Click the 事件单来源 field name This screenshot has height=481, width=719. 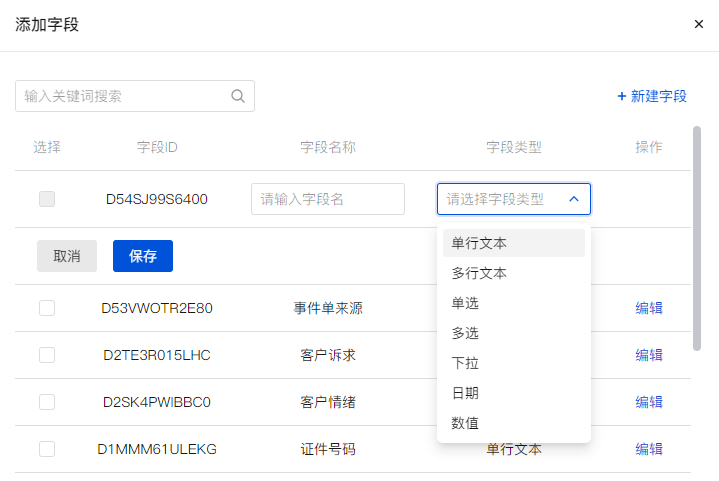328,308
